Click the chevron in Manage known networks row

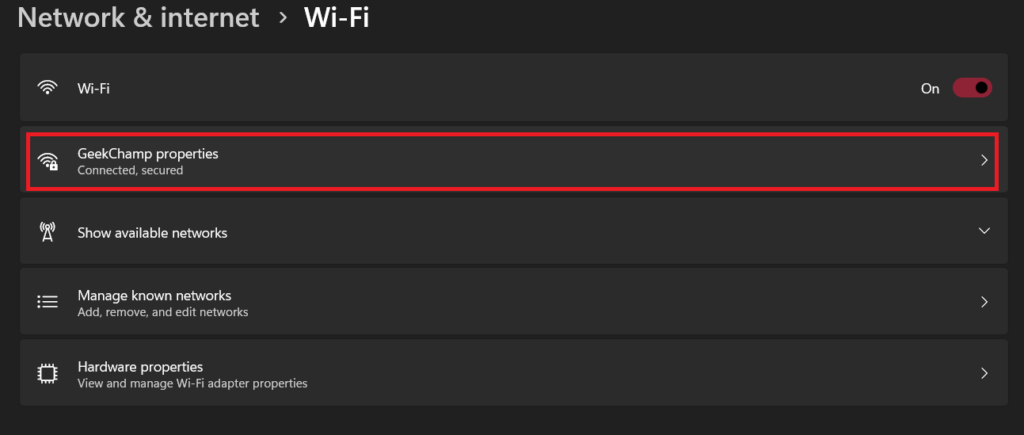tap(984, 302)
